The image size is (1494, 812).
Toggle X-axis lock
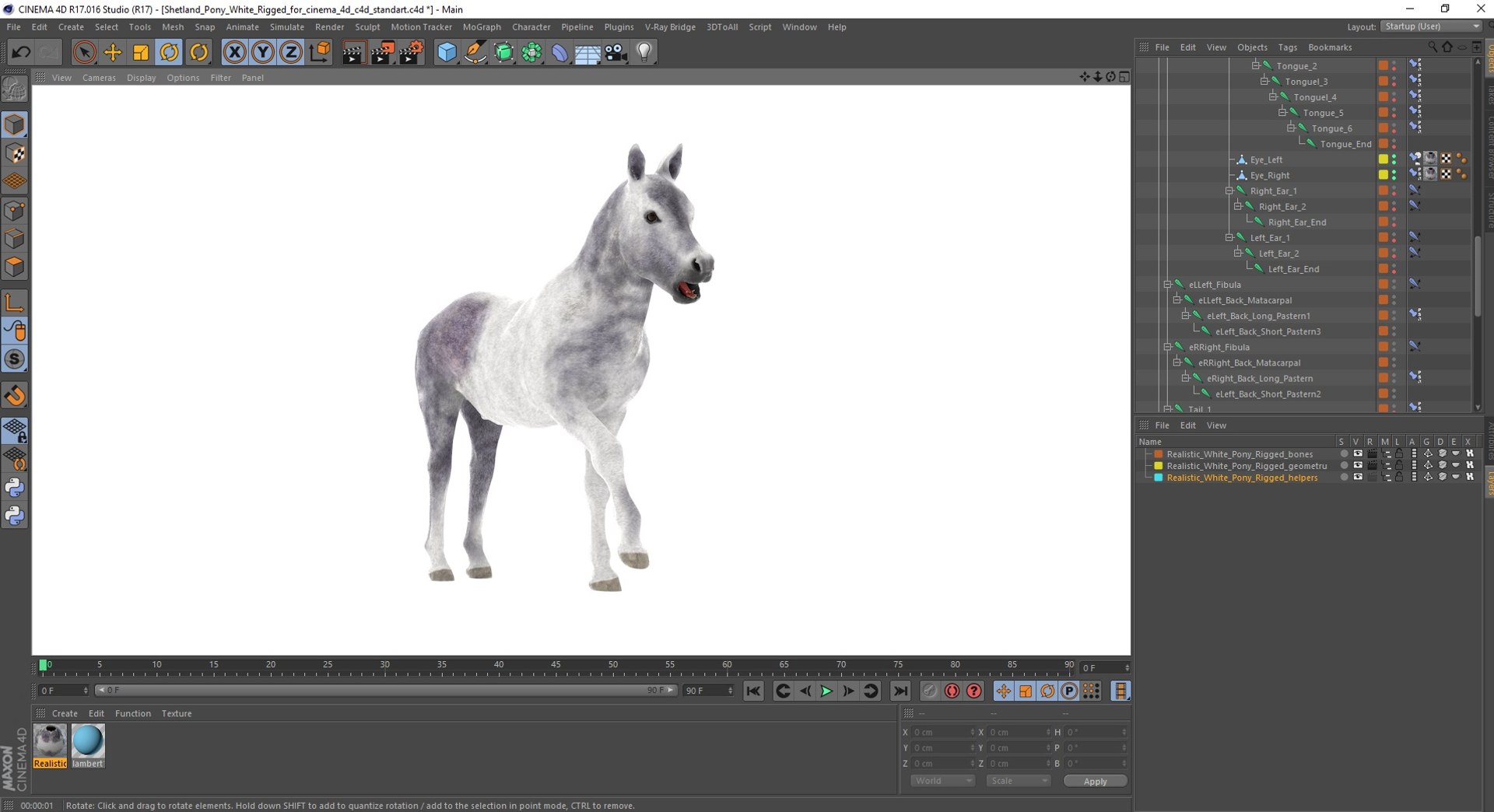234,52
